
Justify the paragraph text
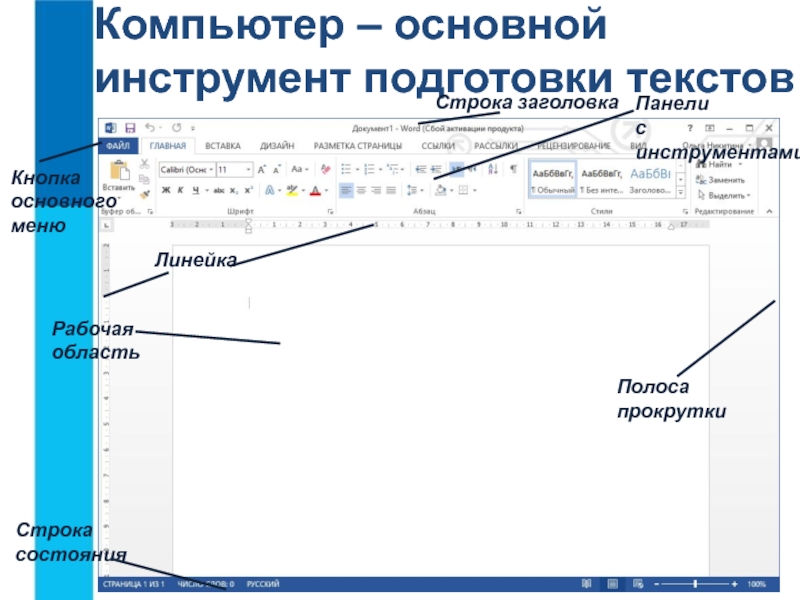[x=391, y=190]
